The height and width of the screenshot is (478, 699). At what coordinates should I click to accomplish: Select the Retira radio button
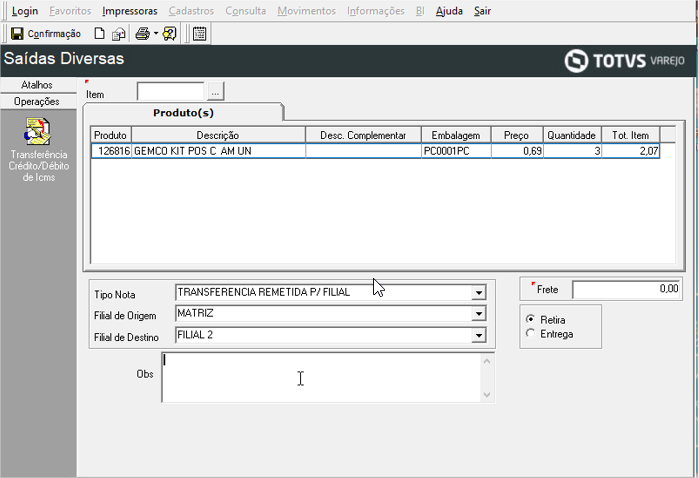[530, 319]
